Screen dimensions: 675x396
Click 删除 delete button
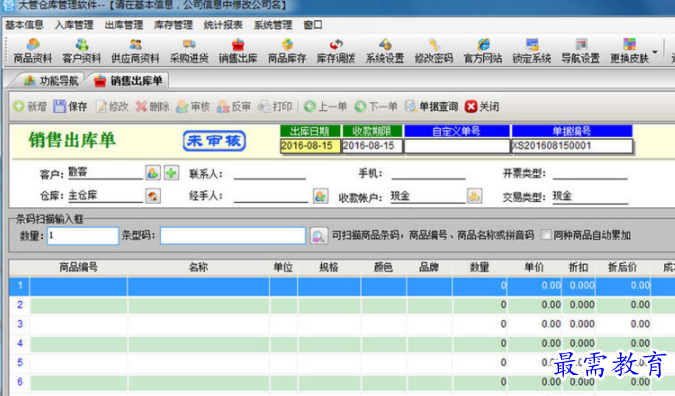tap(152, 106)
